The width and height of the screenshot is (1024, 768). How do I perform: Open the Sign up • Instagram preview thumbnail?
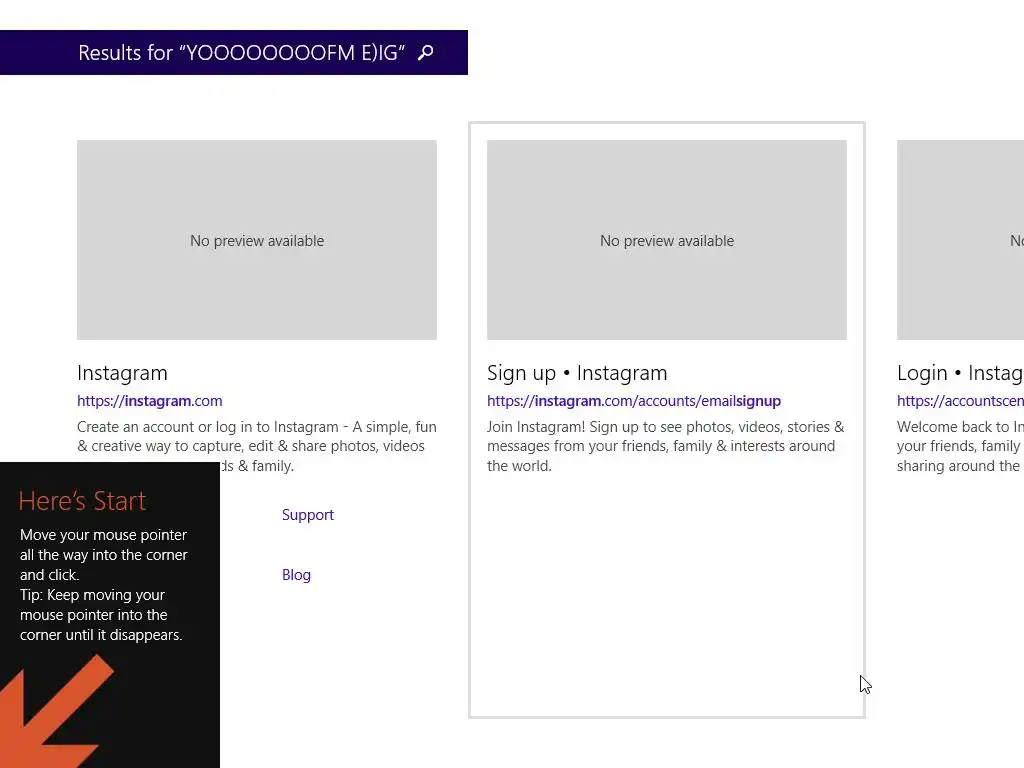tap(667, 240)
